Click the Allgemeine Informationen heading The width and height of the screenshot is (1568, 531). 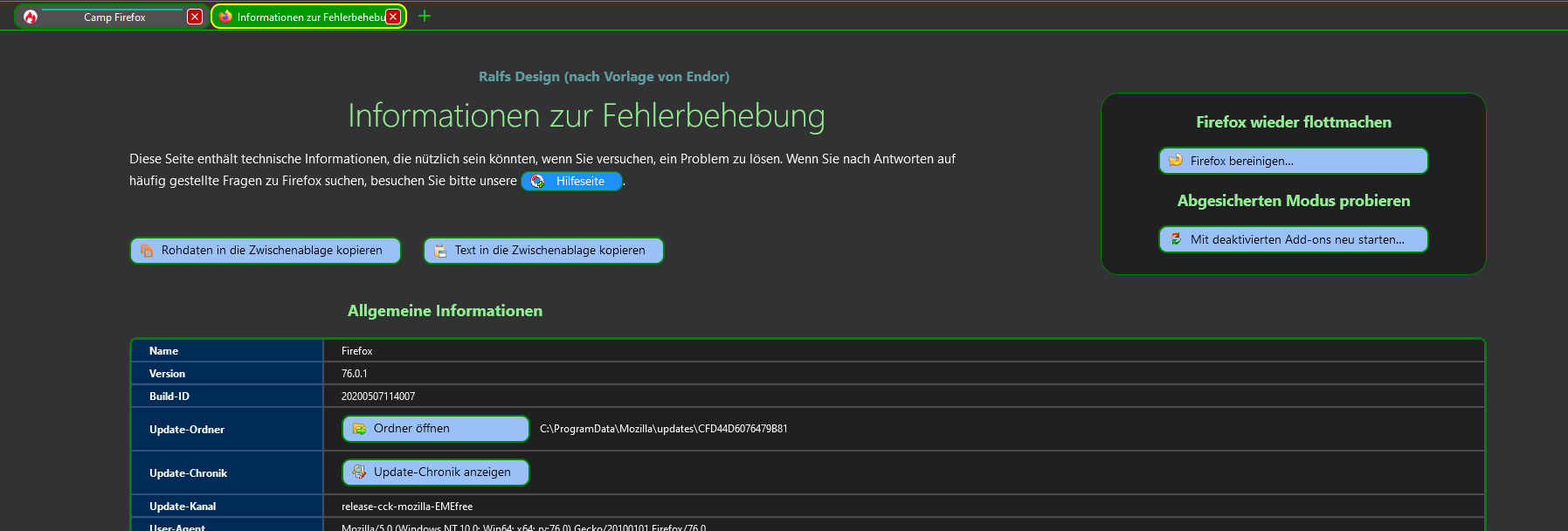pos(445,311)
